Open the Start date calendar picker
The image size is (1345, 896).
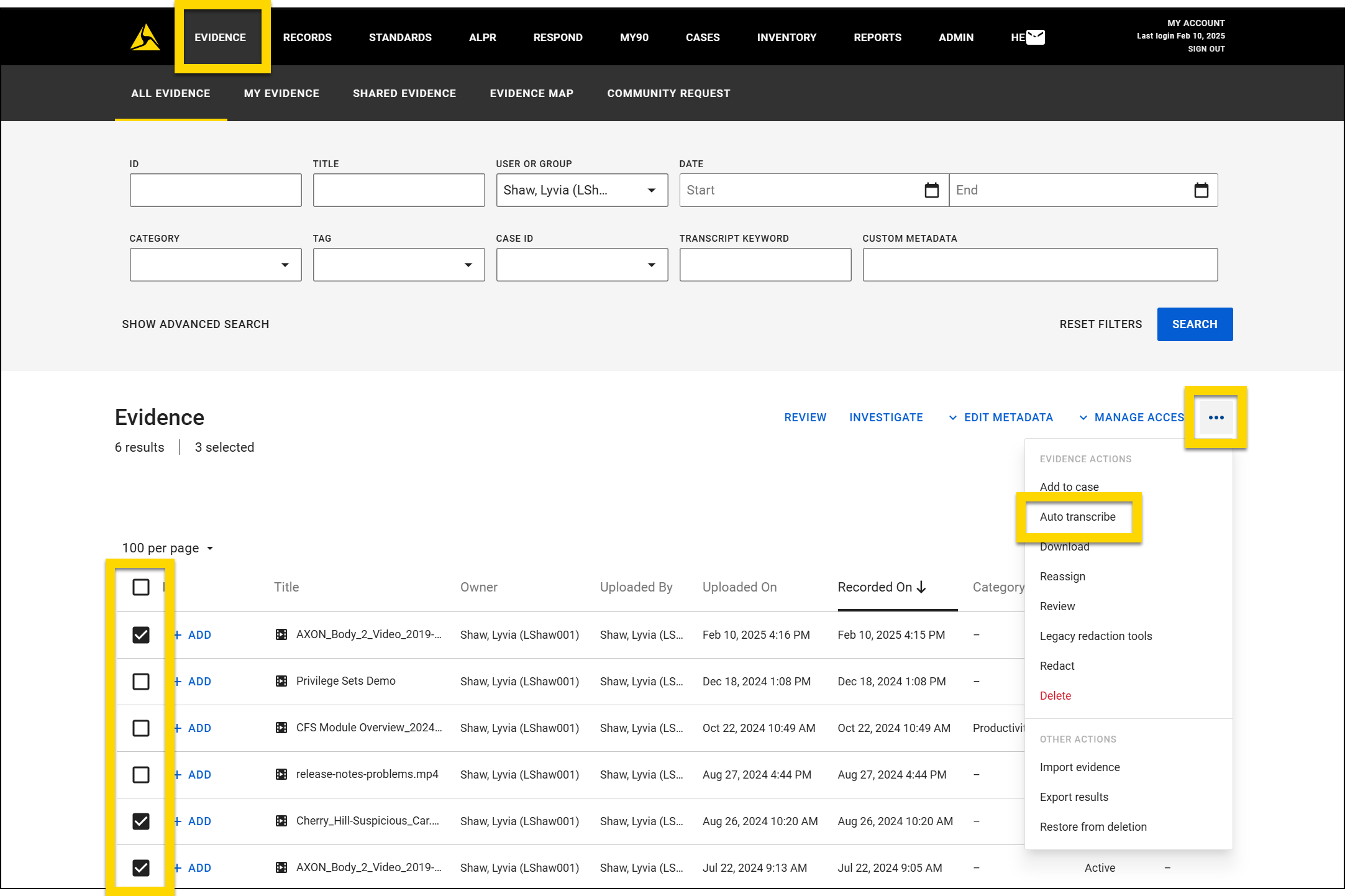click(x=931, y=190)
